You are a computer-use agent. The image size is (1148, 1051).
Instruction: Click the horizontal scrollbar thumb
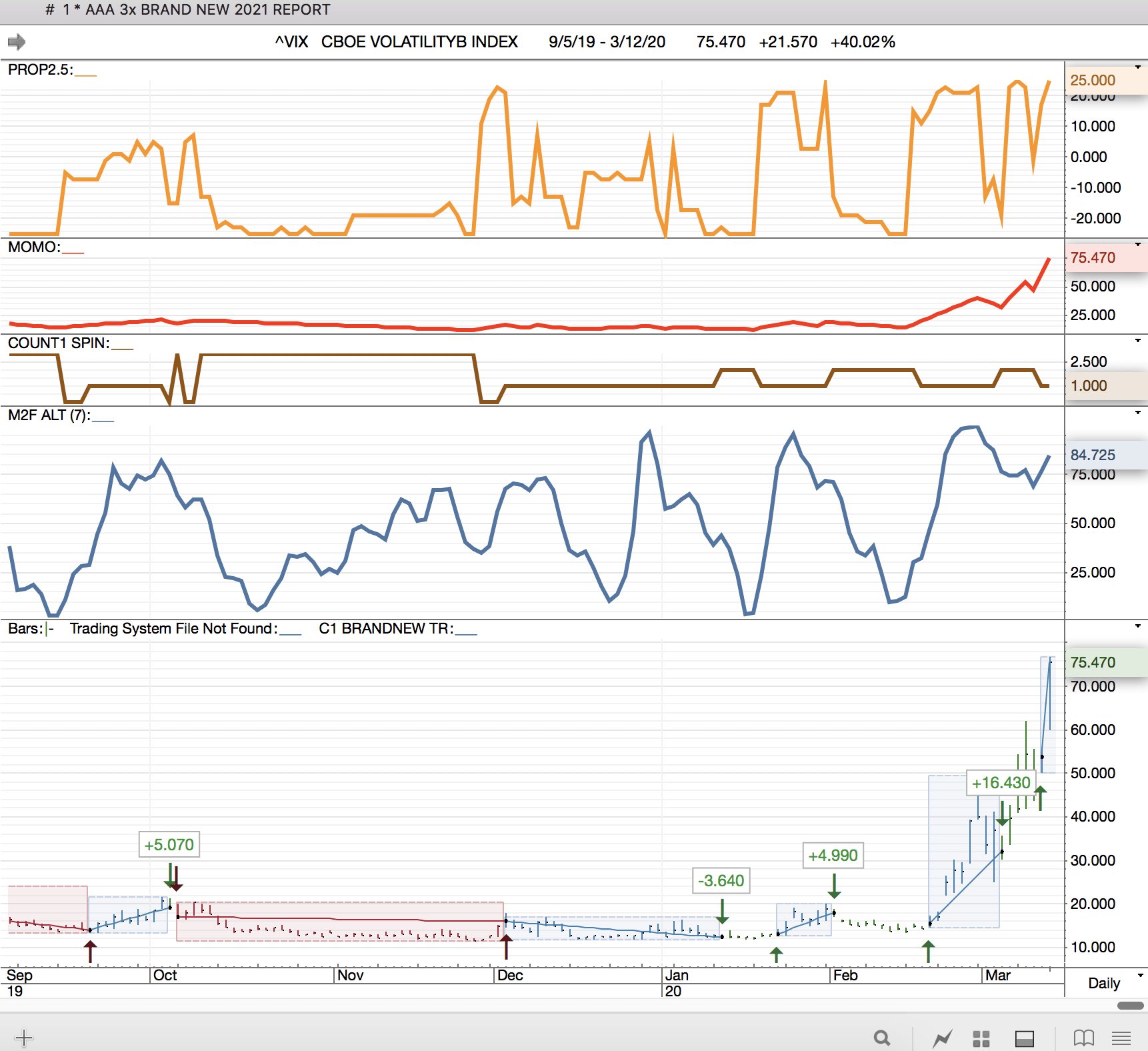click(x=1130, y=1006)
